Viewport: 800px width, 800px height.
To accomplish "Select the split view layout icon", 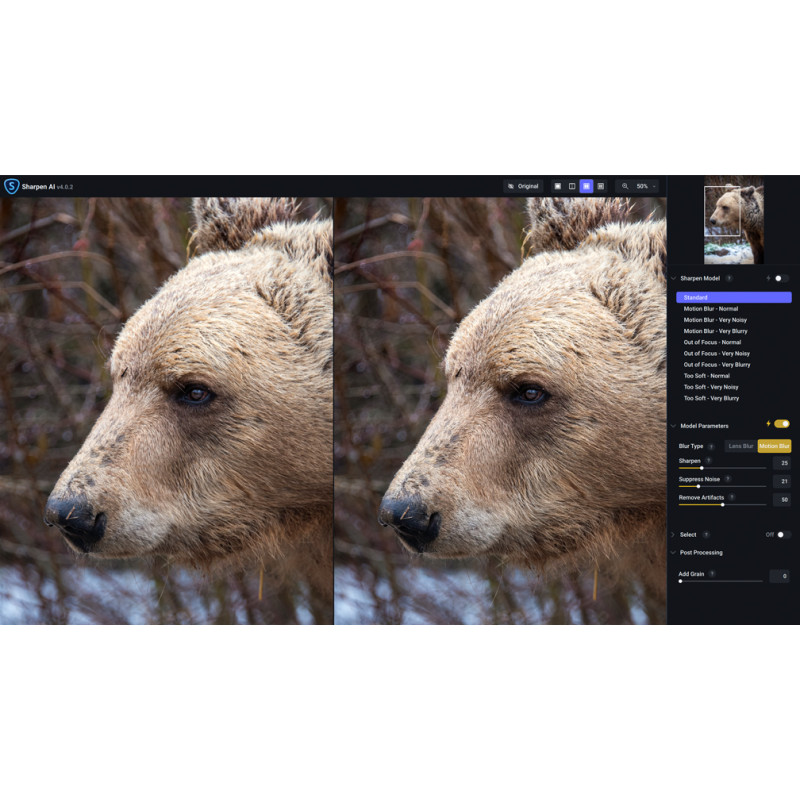I will click(x=572, y=186).
